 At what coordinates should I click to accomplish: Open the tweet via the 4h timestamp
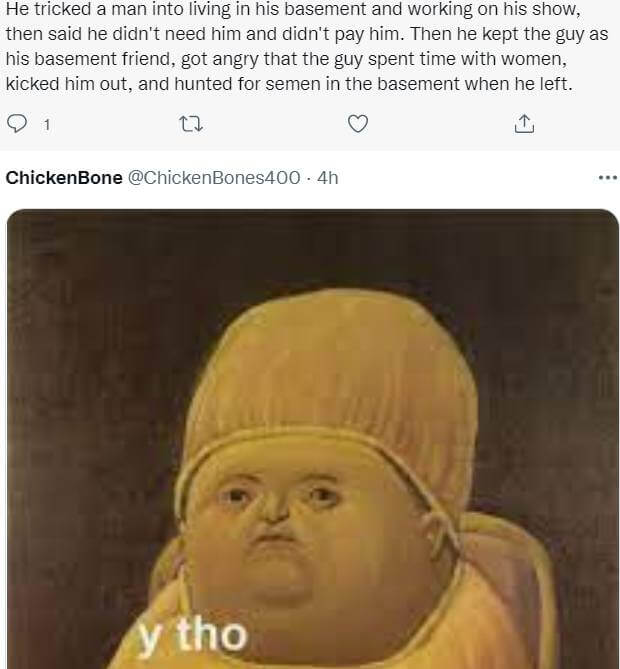(x=327, y=177)
